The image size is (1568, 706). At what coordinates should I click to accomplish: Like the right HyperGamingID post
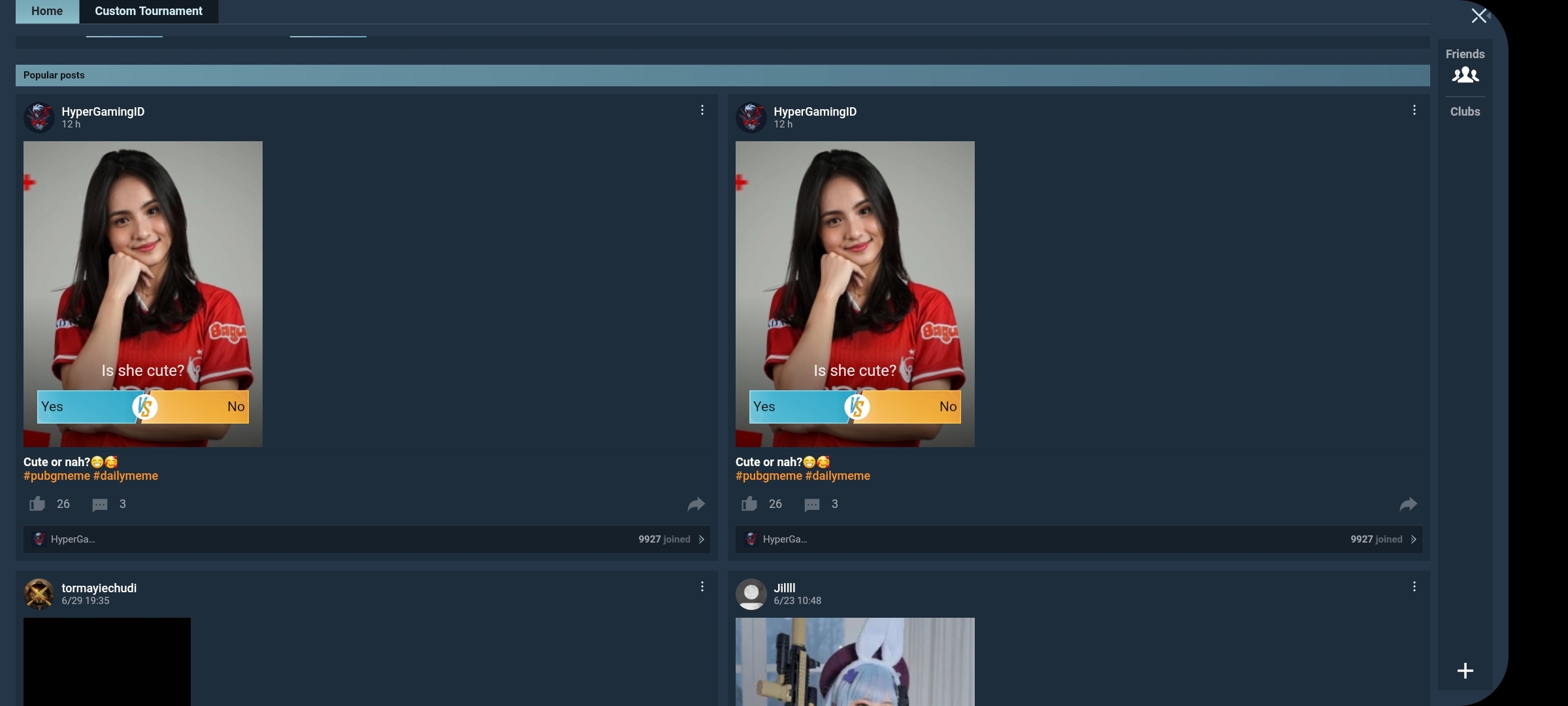click(x=749, y=504)
